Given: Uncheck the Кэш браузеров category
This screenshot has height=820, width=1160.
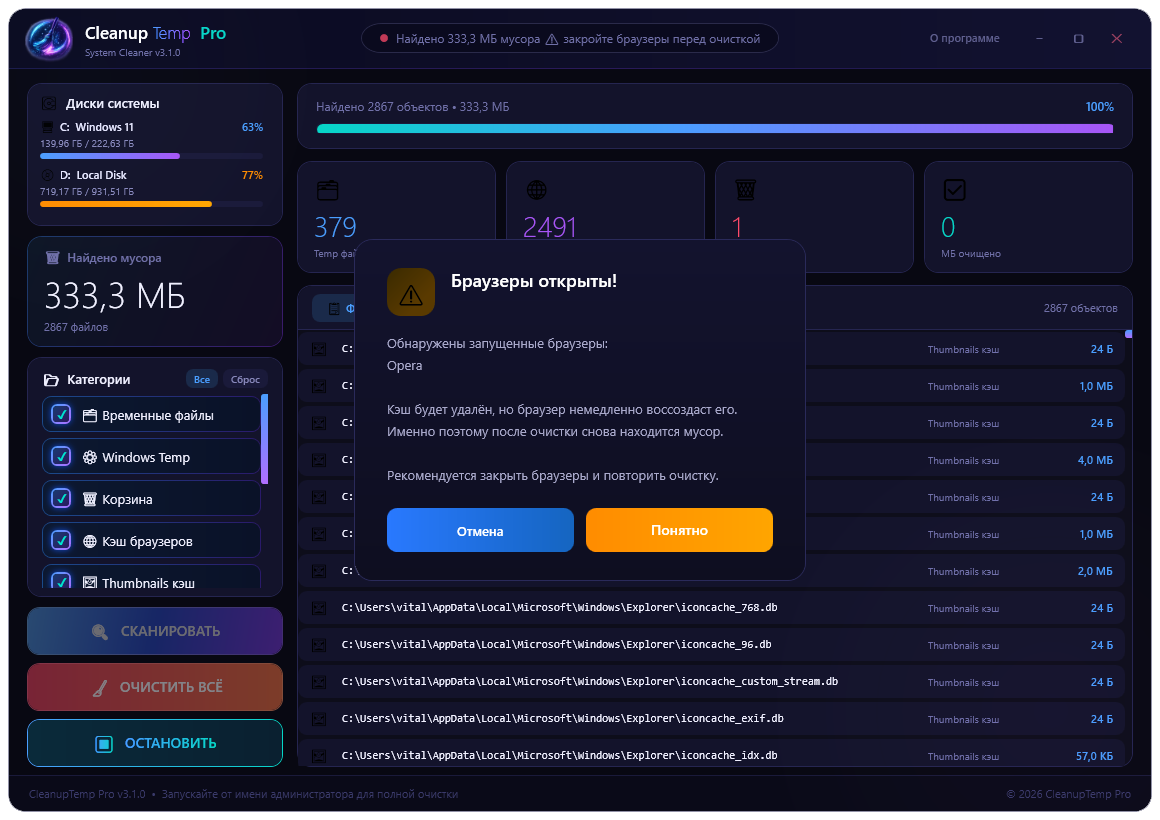Looking at the screenshot, I should [61, 540].
